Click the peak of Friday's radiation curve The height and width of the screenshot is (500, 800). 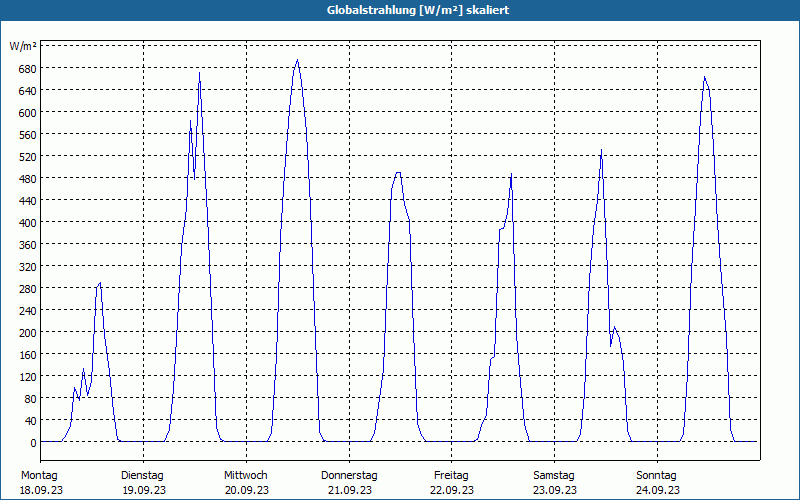tap(511, 173)
